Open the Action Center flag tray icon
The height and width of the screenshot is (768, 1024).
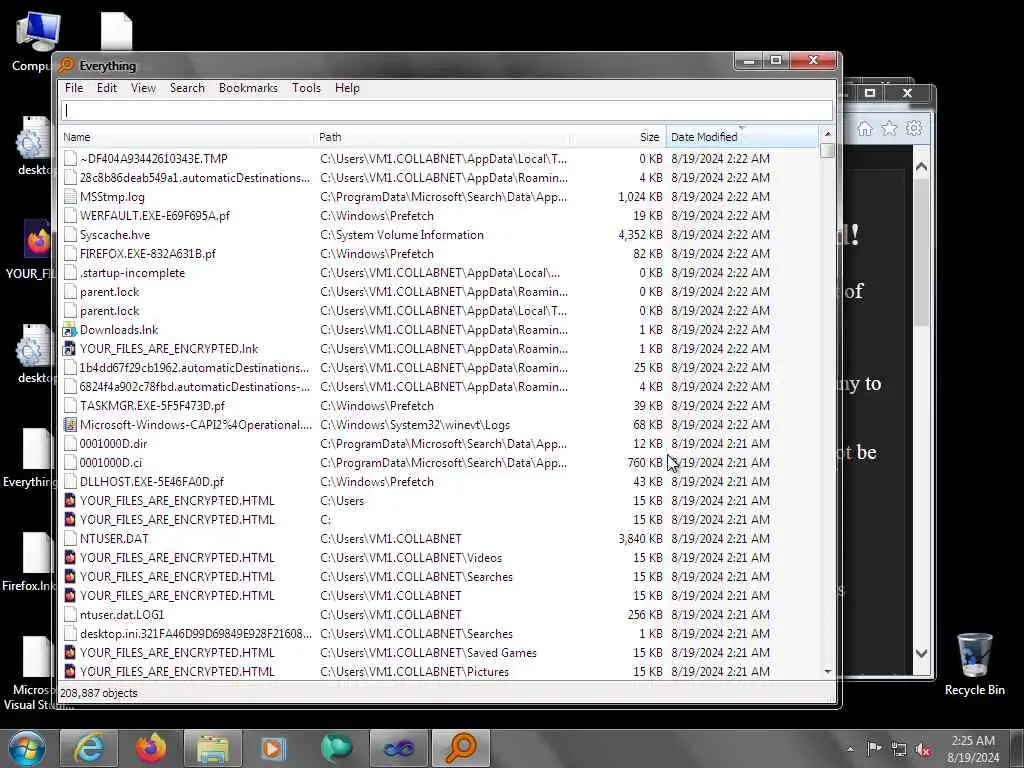(x=874, y=749)
